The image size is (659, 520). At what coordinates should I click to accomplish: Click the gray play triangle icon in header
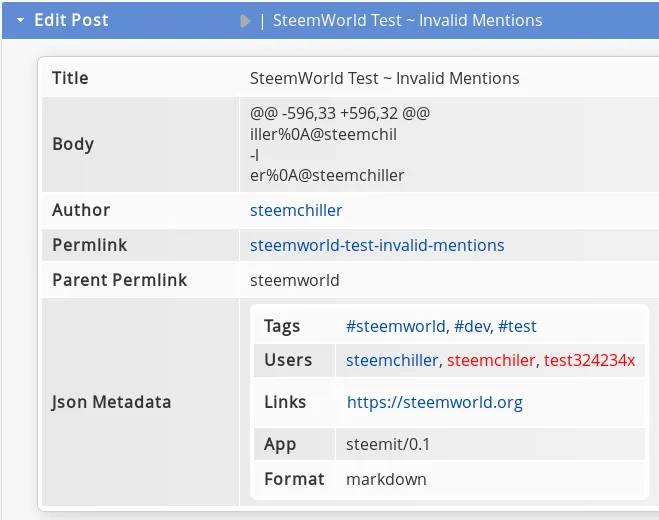tap(245, 21)
